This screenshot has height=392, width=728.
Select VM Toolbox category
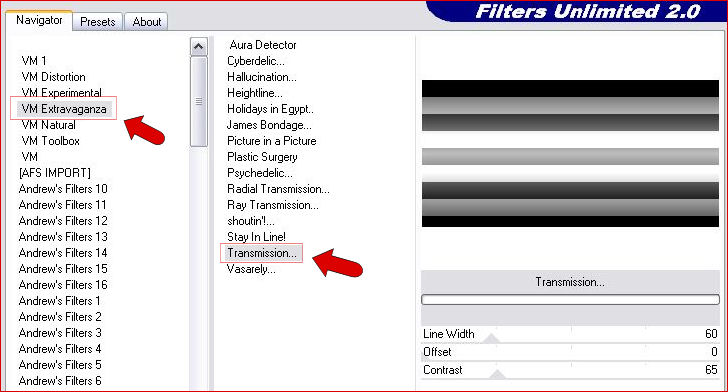(51, 141)
